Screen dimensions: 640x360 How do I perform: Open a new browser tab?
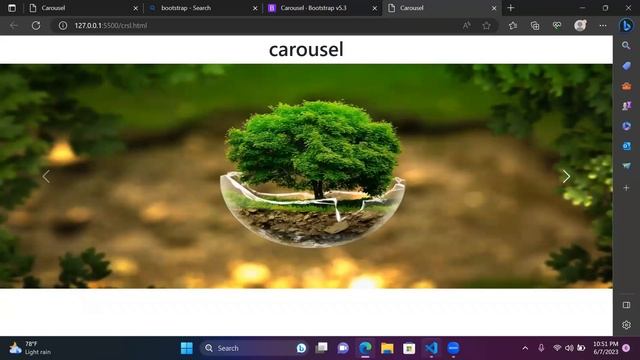coord(511,8)
